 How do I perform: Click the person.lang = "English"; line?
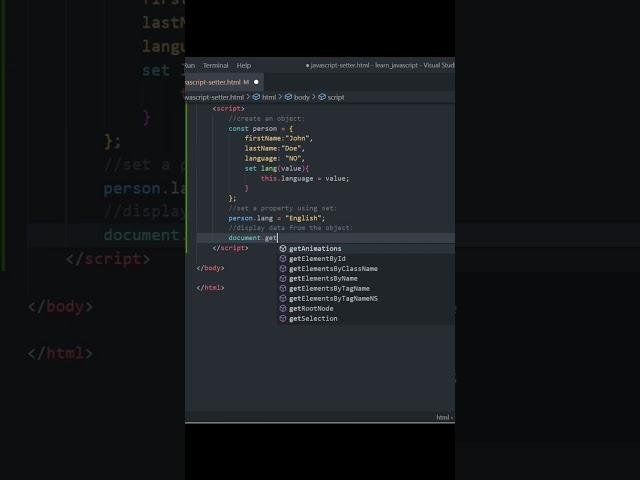tap(276, 218)
